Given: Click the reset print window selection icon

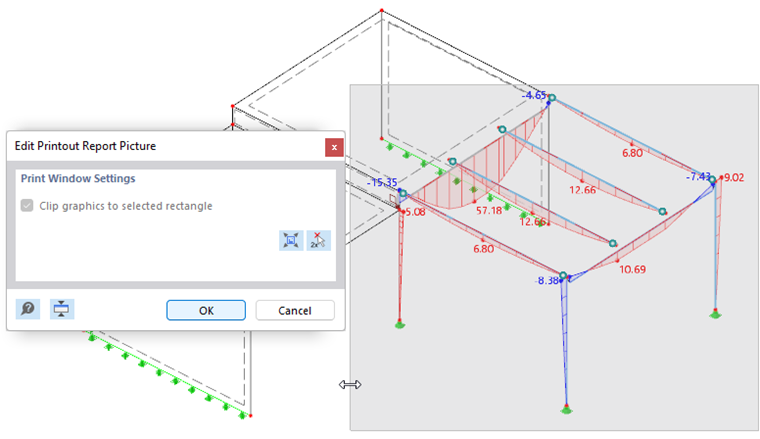Looking at the screenshot, I should pyautogui.click(x=318, y=240).
